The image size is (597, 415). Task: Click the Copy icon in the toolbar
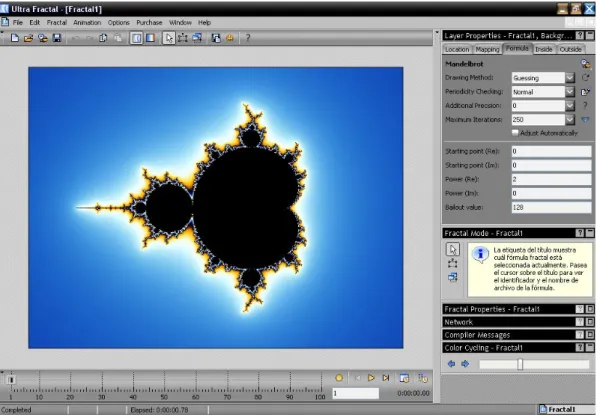coord(103,38)
